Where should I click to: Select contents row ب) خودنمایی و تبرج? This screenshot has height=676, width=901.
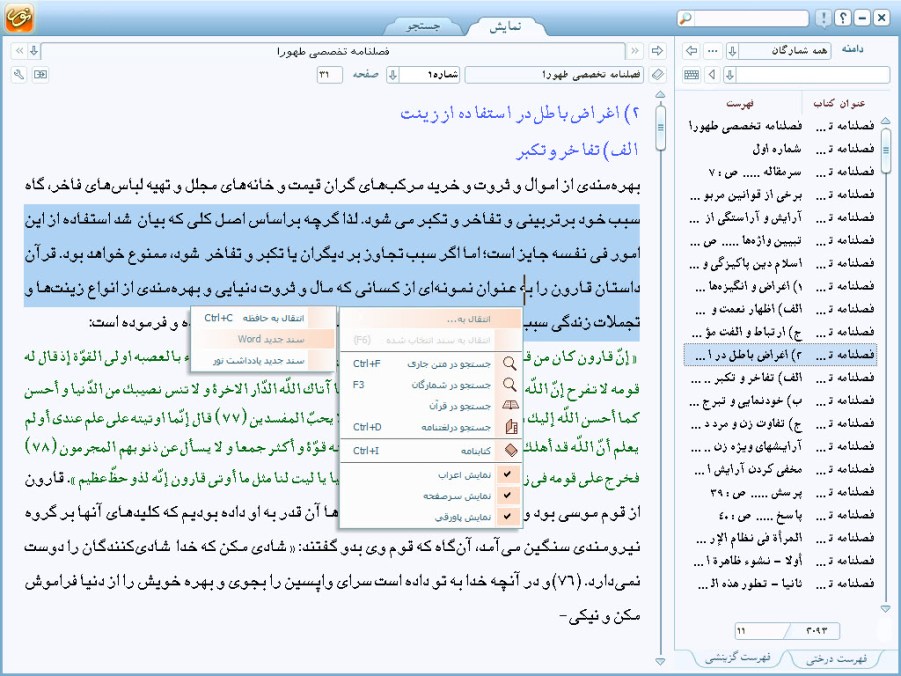pos(780,400)
